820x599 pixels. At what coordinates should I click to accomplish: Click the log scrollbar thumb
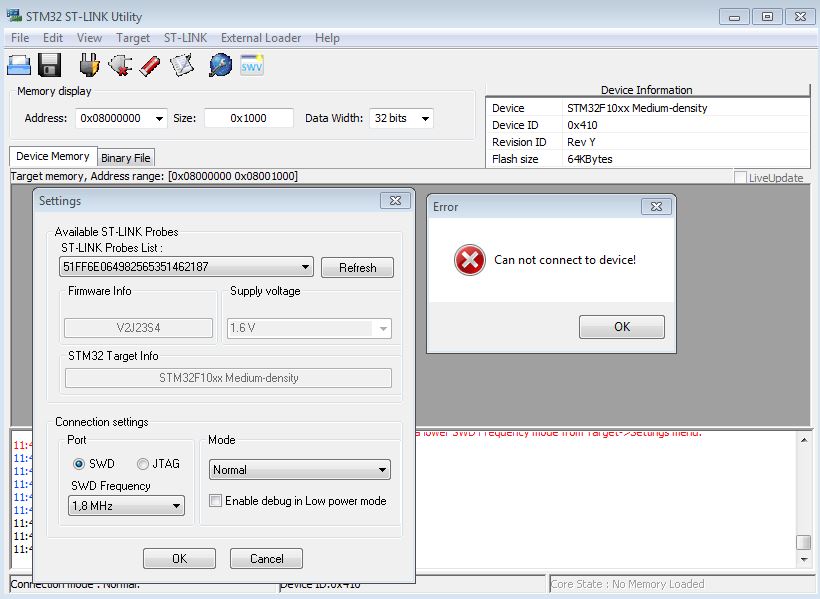pos(803,542)
